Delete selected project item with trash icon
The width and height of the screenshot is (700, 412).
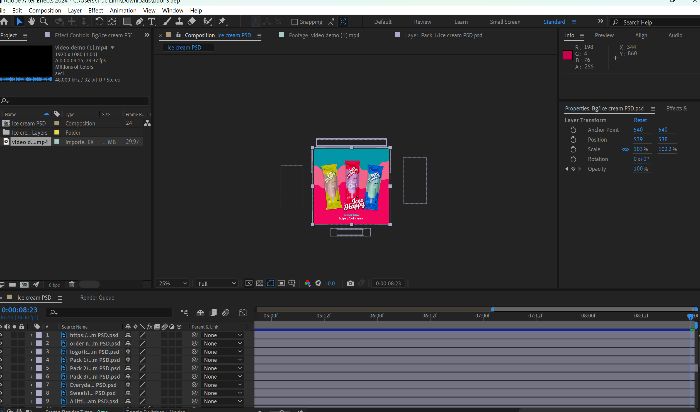(71, 284)
